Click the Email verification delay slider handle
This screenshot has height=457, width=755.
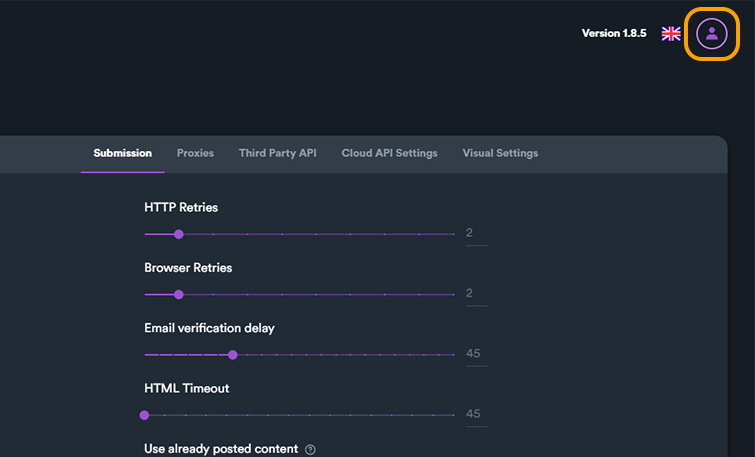pos(232,354)
